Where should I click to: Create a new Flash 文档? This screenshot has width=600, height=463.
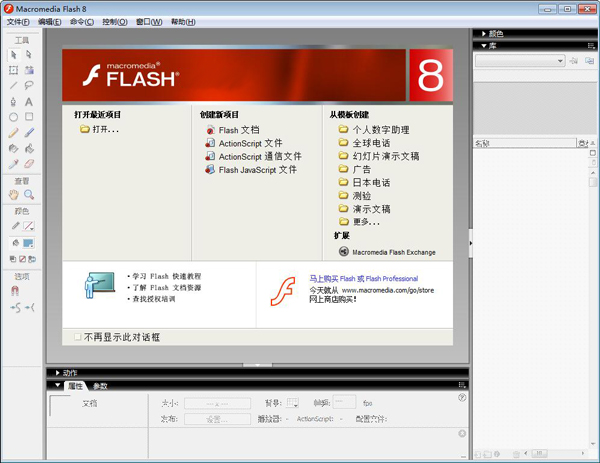coord(233,130)
